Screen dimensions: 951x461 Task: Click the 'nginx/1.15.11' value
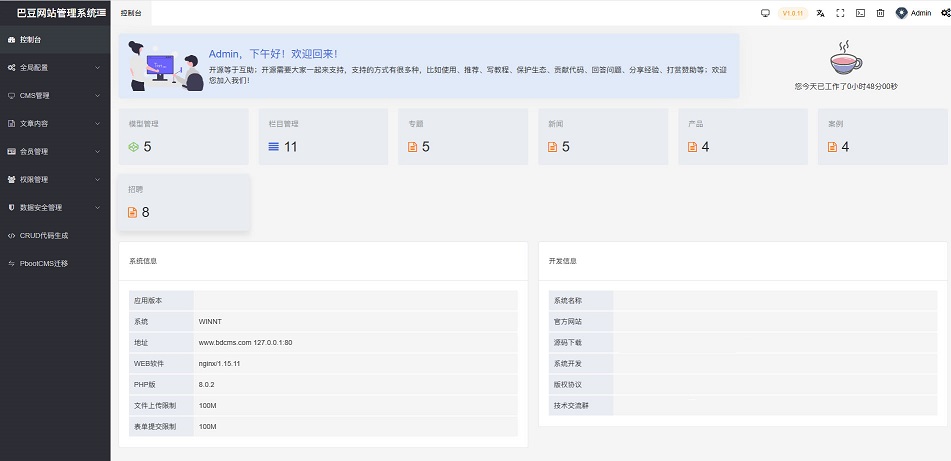pos(219,364)
